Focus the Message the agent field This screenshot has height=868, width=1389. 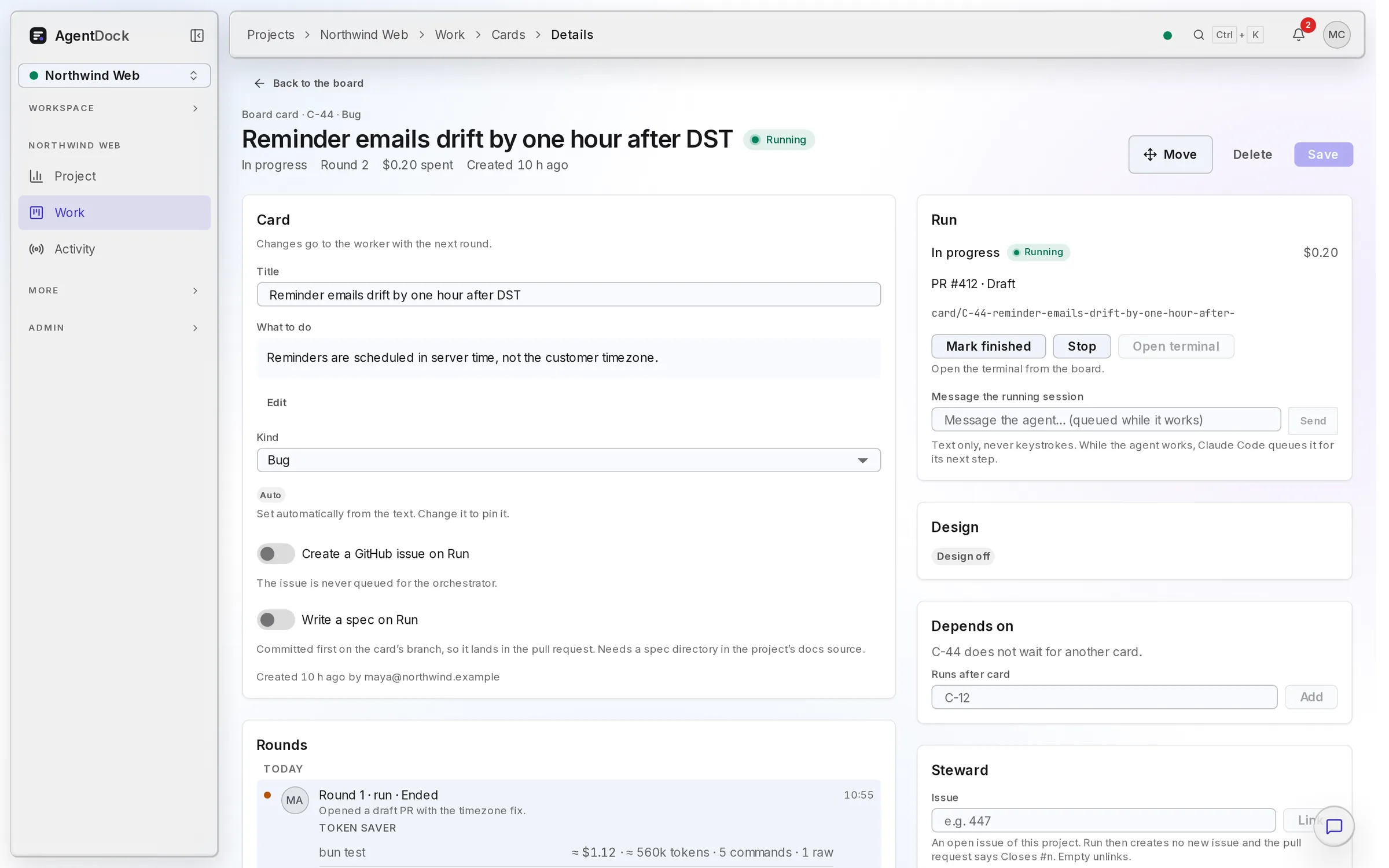click(1105, 420)
